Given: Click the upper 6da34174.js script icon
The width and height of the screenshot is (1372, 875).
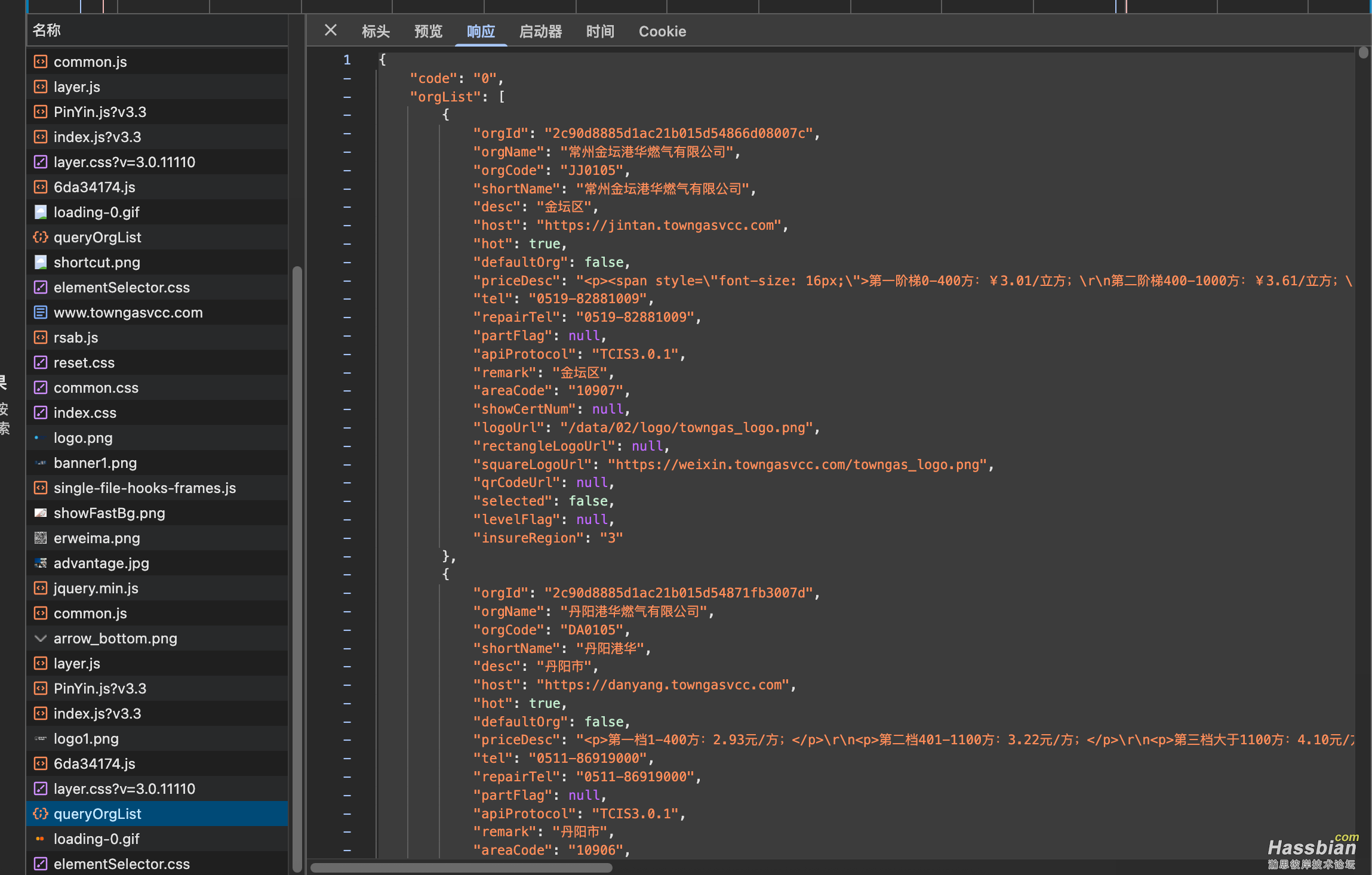Looking at the screenshot, I should click(x=41, y=187).
